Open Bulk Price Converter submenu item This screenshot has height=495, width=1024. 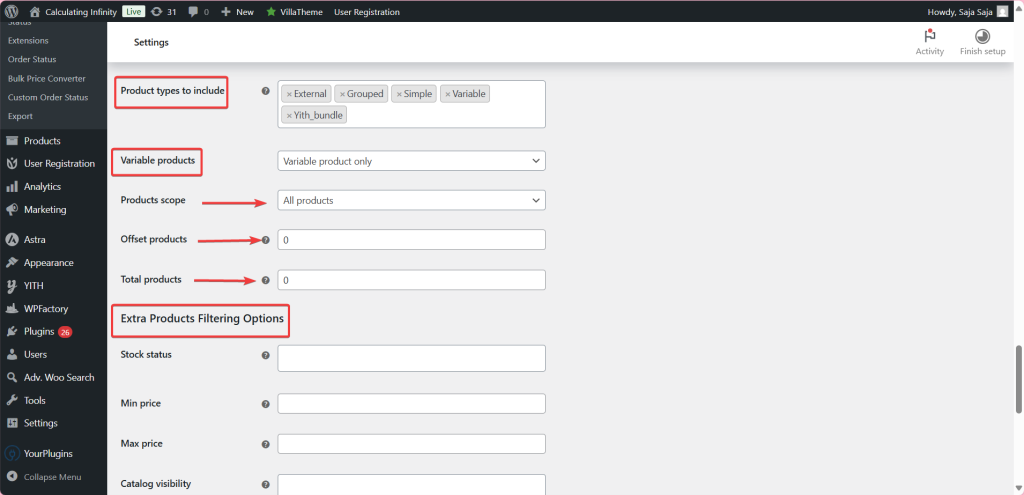click(x=47, y=78)
